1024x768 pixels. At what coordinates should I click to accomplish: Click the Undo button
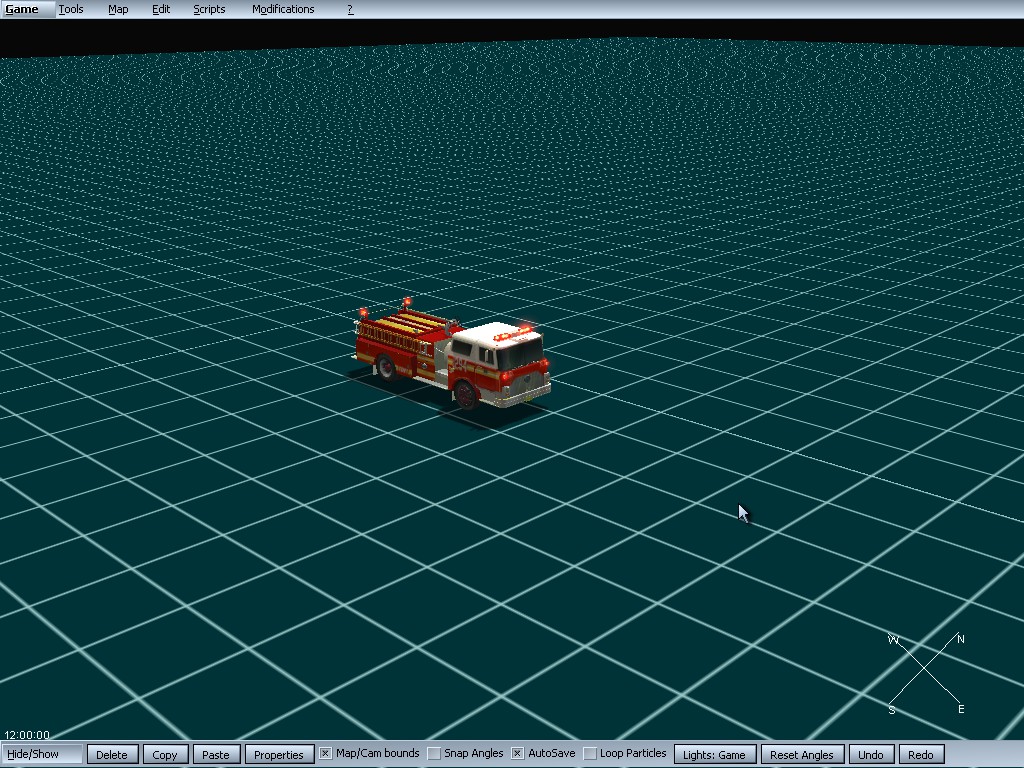click(x=871, y=754)
